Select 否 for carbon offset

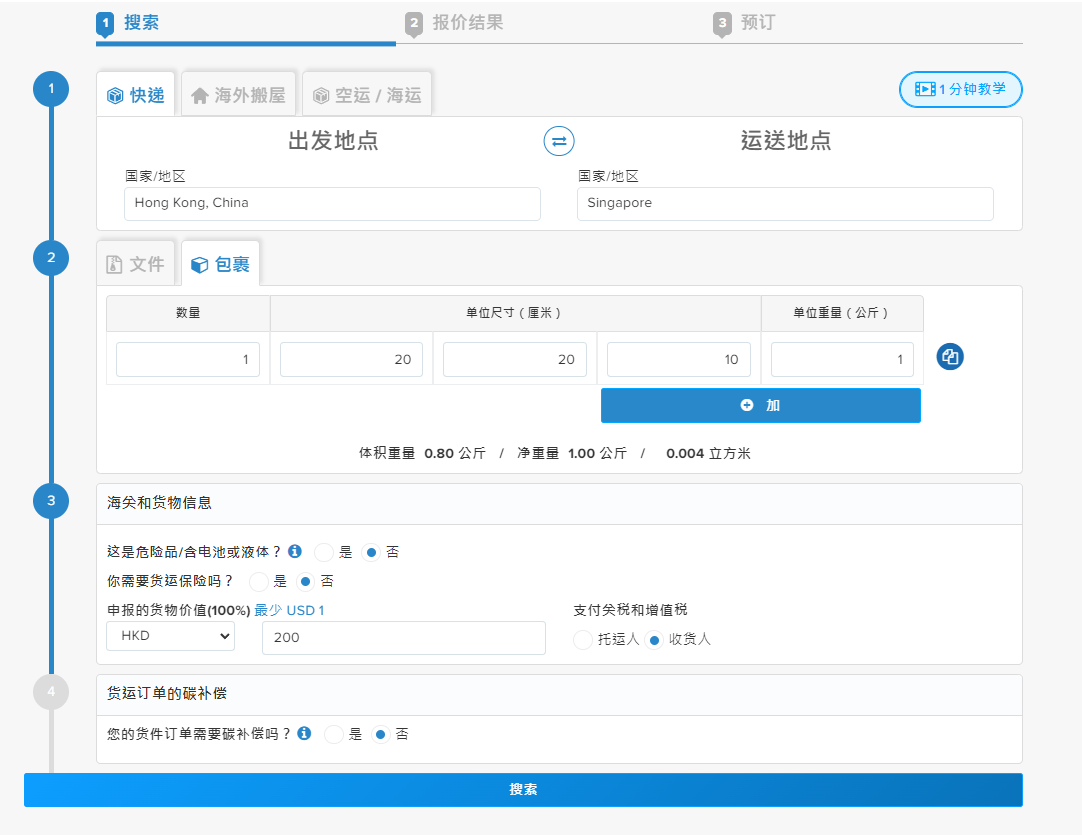pos(381,734)
